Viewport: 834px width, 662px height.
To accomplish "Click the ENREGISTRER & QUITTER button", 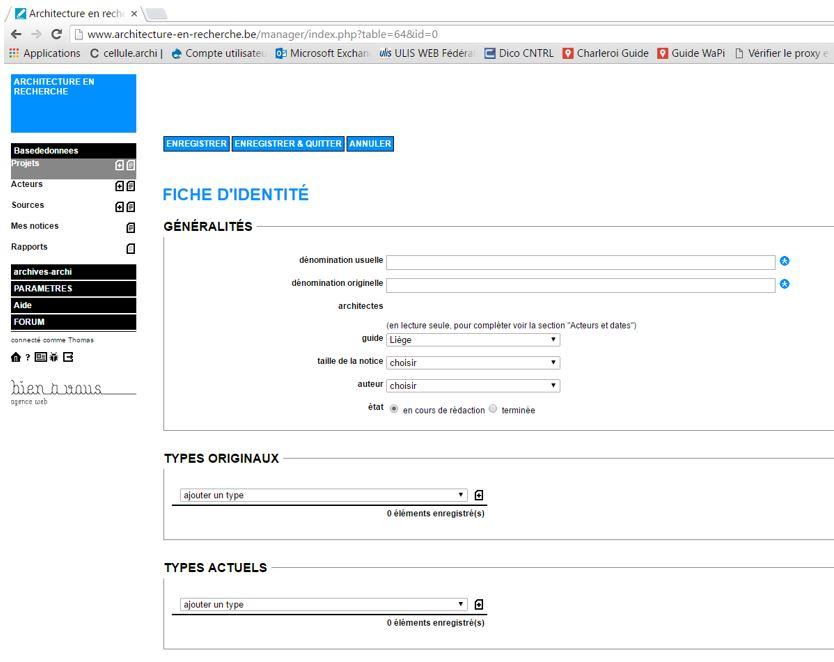I will [x=288, y=144].
